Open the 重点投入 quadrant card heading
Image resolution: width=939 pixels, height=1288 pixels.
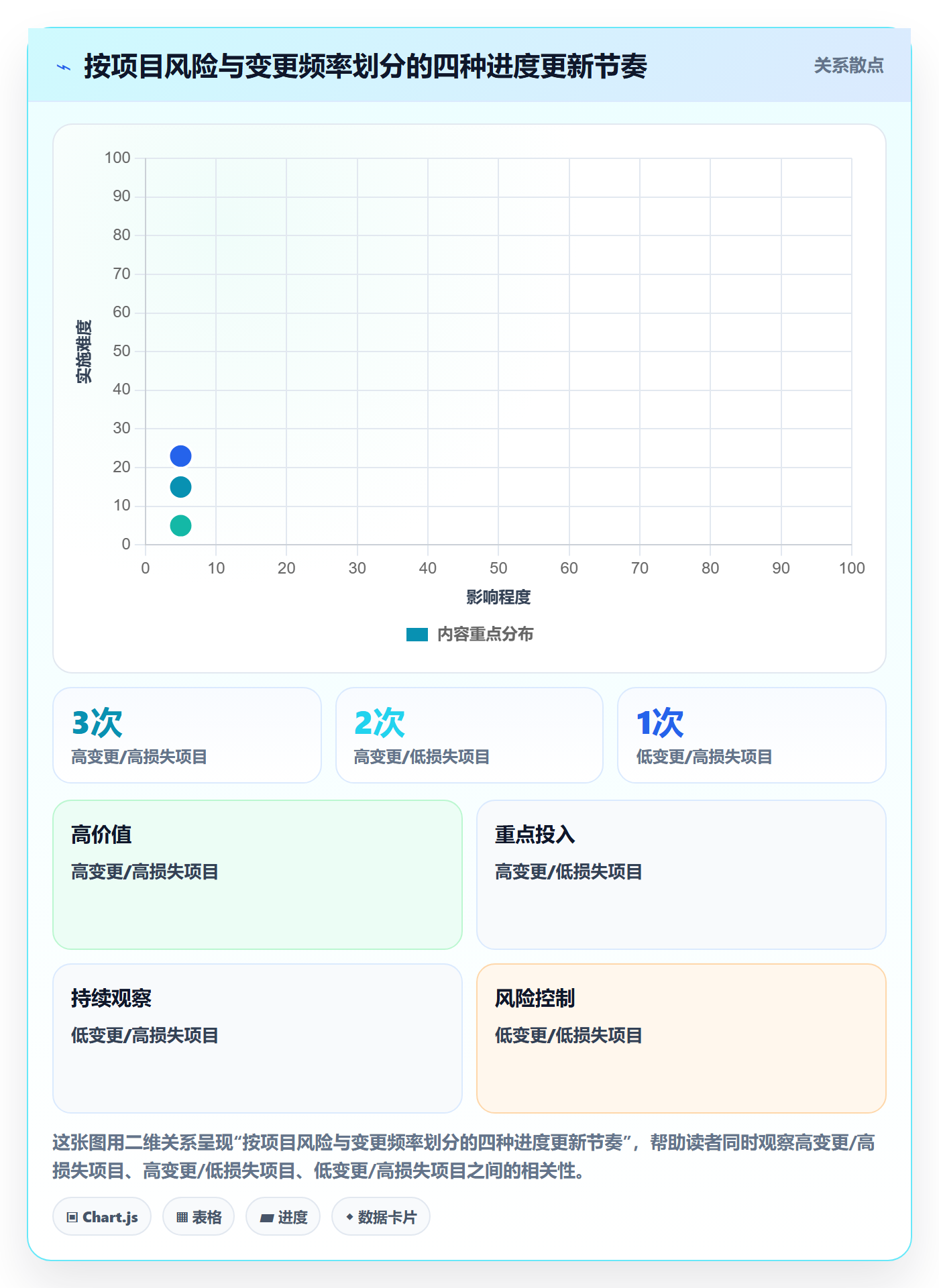(x=535, y=835)
